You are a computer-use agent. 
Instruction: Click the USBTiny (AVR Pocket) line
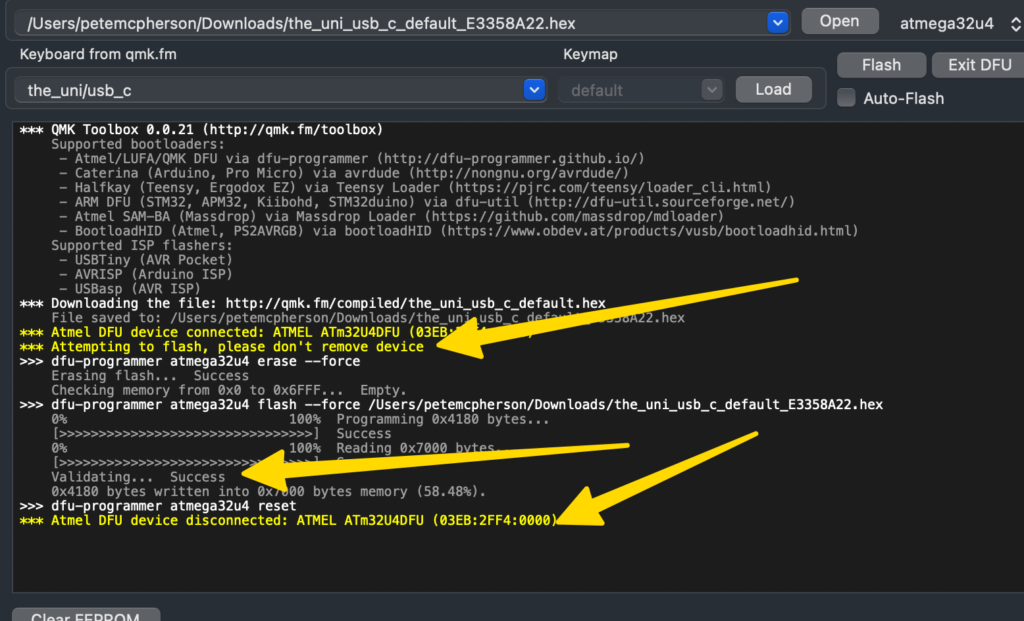(x=146, y=260)
